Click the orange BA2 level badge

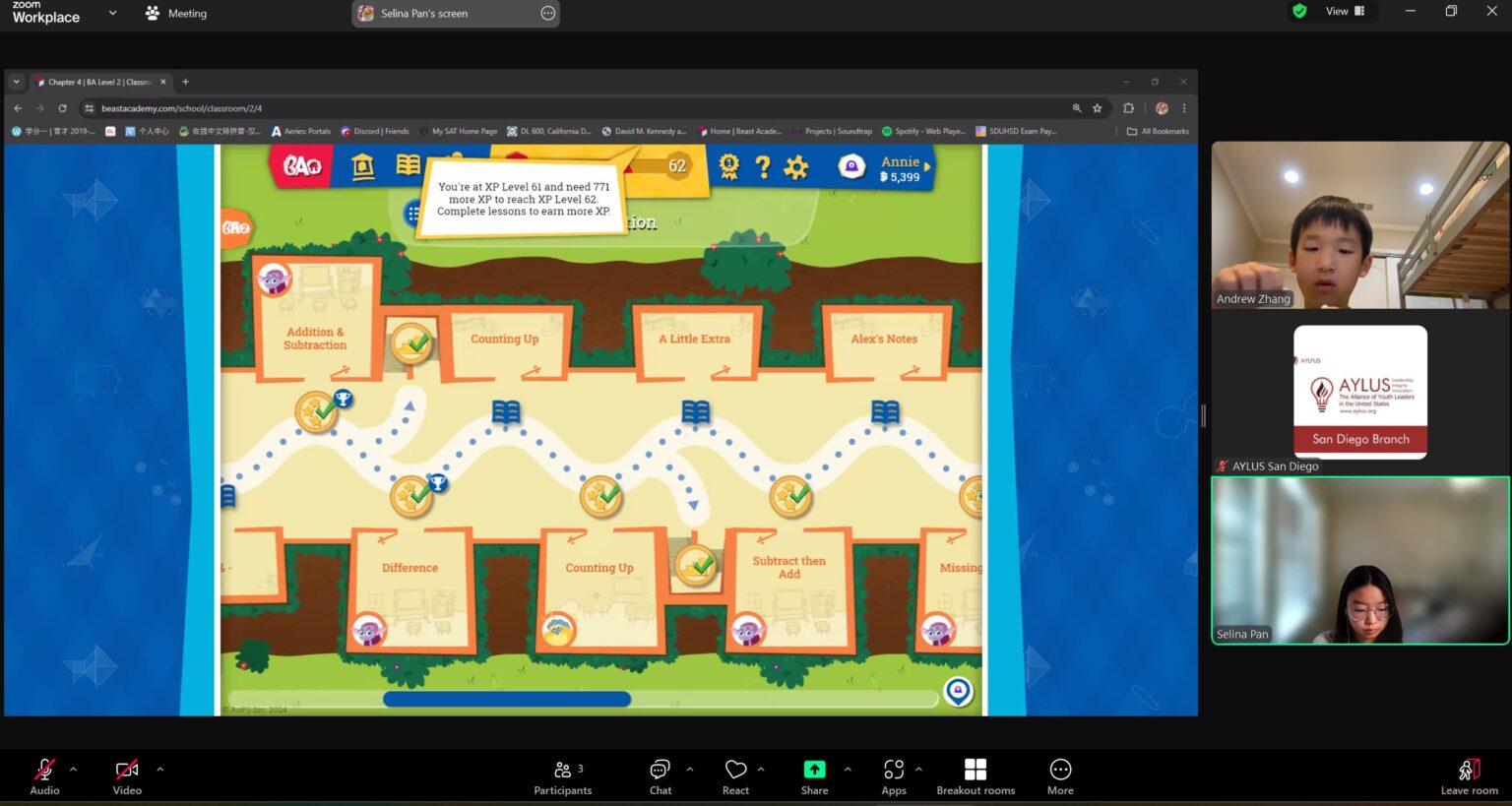pyautogui.click(x=235, y=227)
